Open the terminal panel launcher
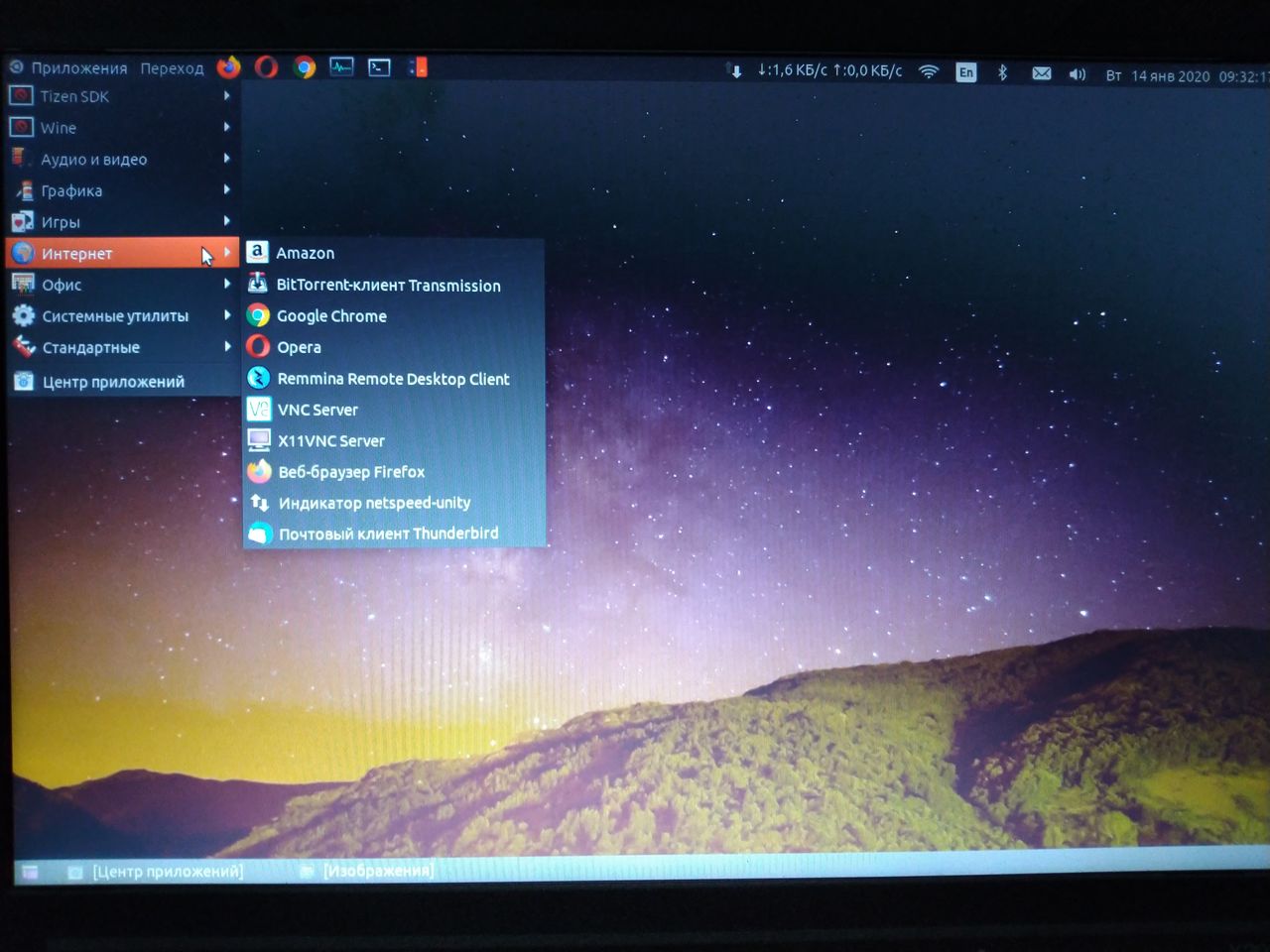The height and width of the screenshot is (952, 1270). coord(380,66)
